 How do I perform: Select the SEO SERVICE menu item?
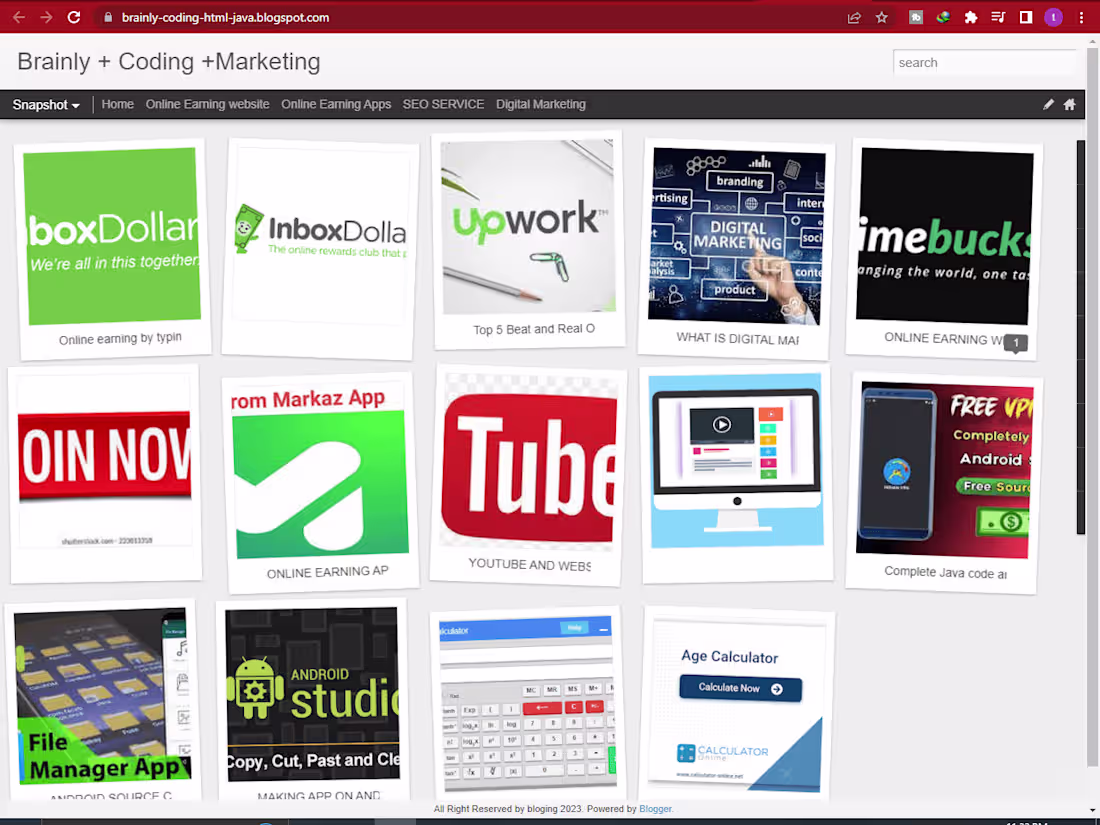click(x=443, y=104)
